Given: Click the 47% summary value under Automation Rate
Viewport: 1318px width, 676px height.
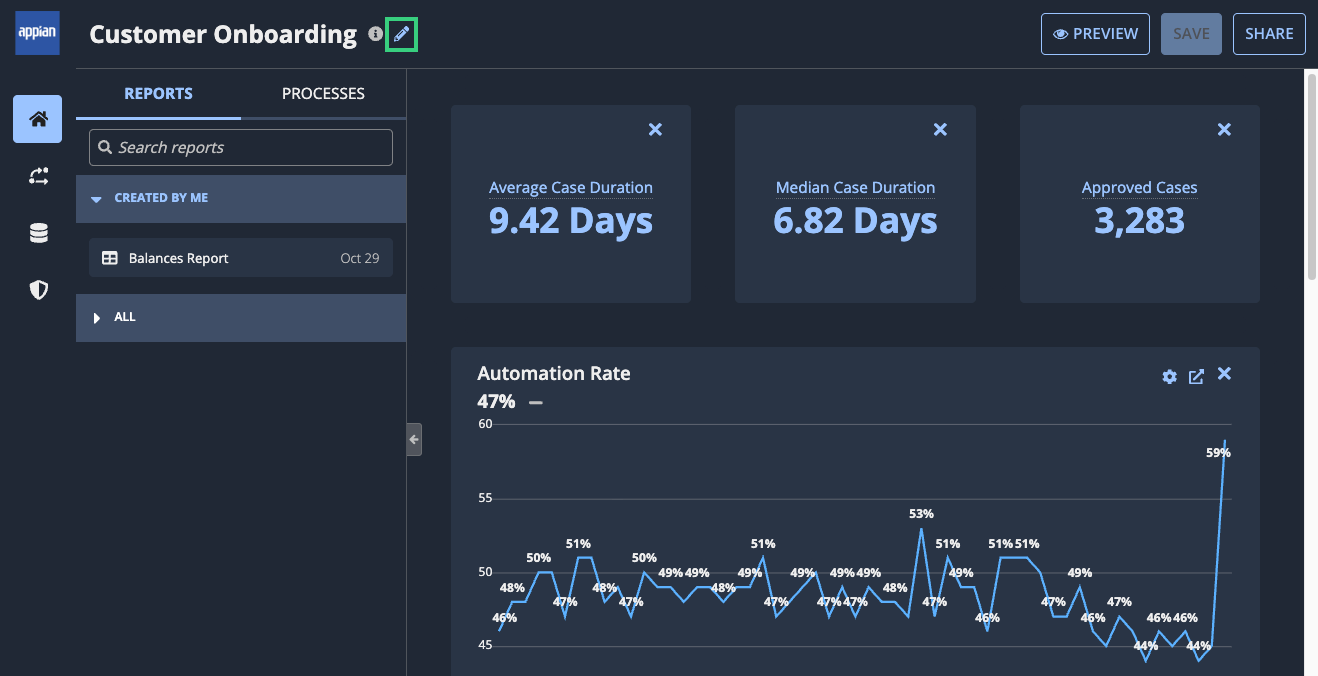Looking at the screenshot, I should pos(496,401).
